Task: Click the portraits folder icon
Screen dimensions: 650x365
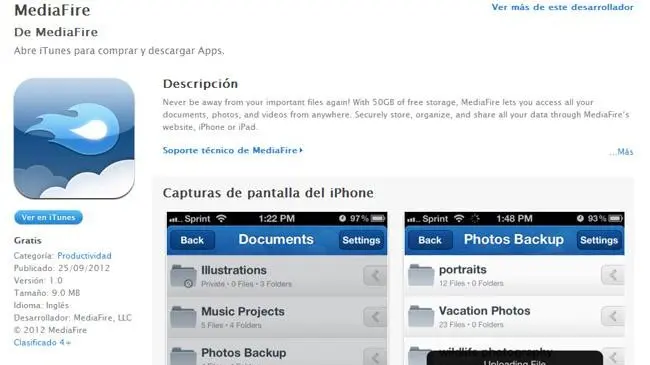Action: [421, 275]
